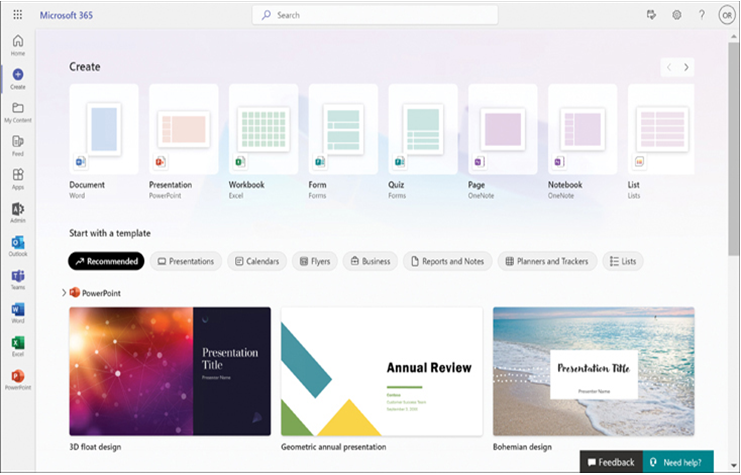The image size is (741, 475).
Task: Click the scrollbar down arrow
Action: 733,466
